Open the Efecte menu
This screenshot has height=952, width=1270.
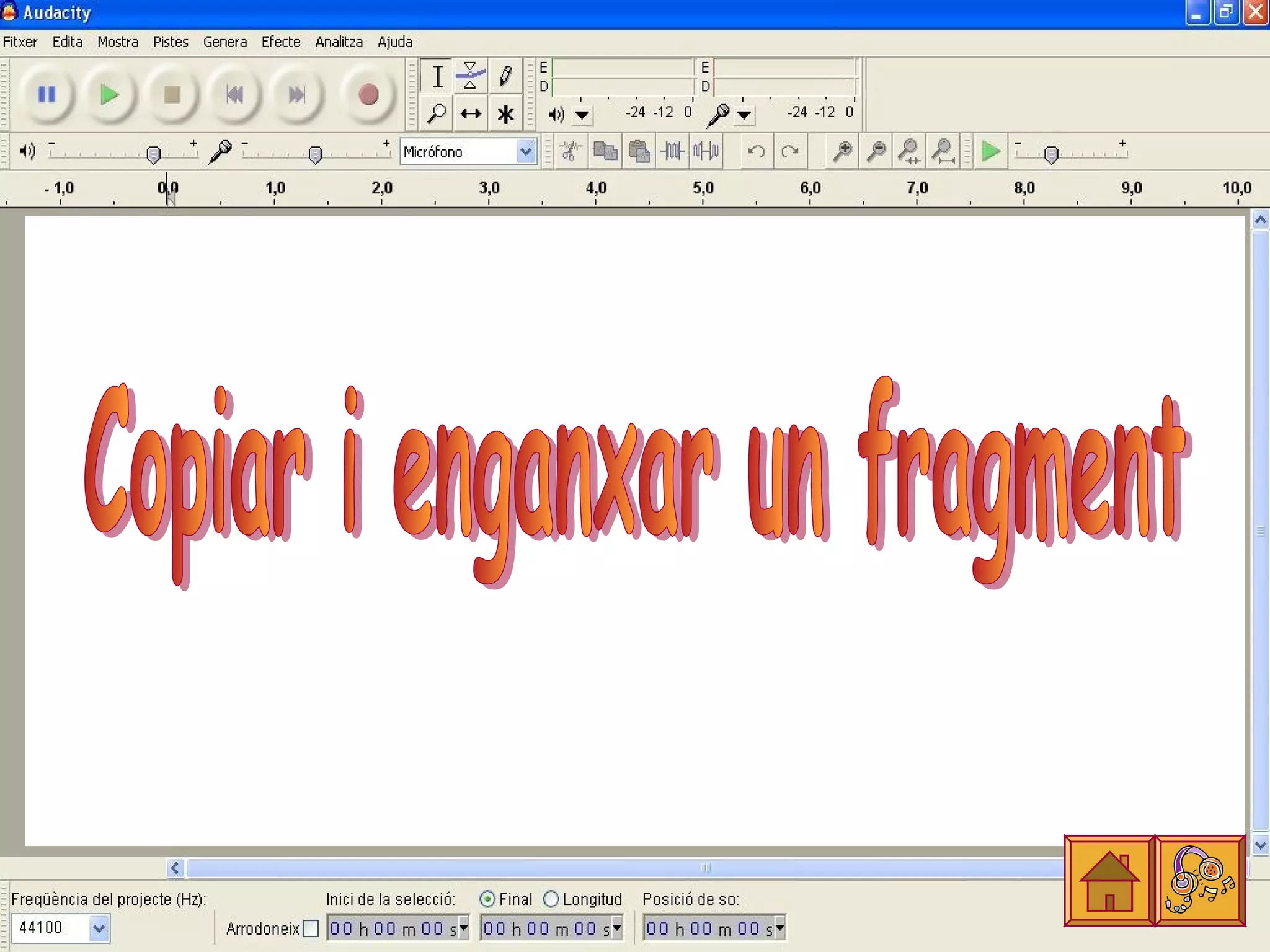(280, 42)
